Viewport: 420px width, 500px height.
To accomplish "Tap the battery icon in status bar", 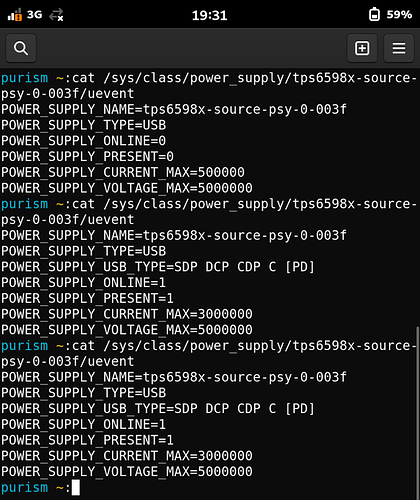I will point(374,15).
